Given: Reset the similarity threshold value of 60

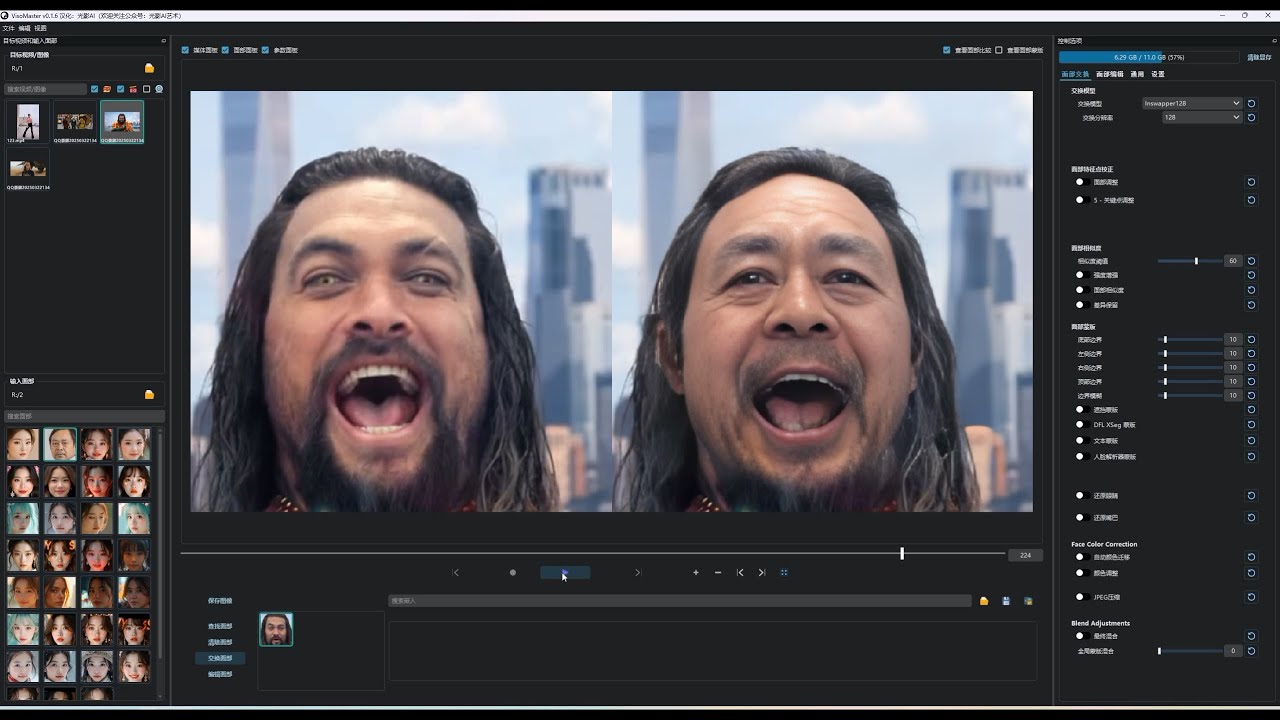Looking at the screenshot, I should pyautogui.click(x=1251, y=261).
